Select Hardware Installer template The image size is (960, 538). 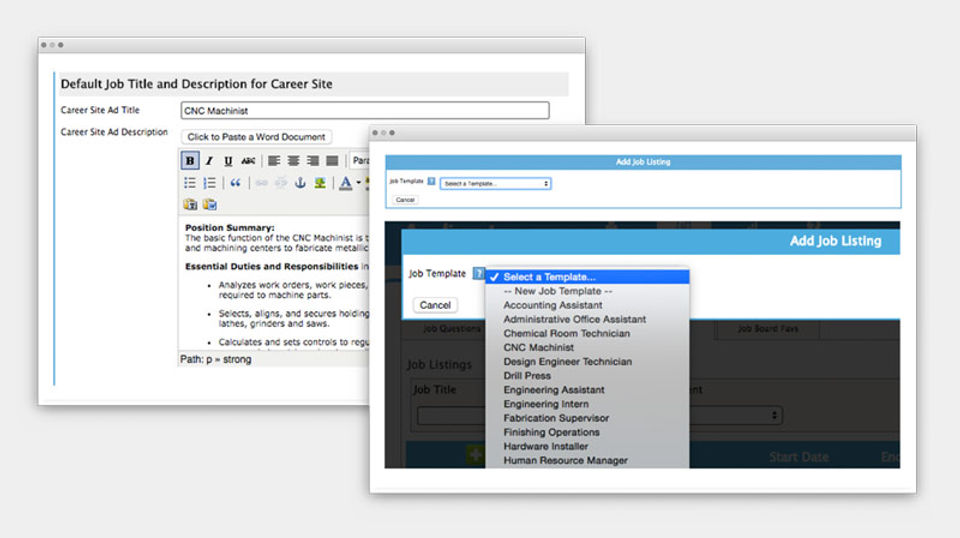click(x=587, y=446)
